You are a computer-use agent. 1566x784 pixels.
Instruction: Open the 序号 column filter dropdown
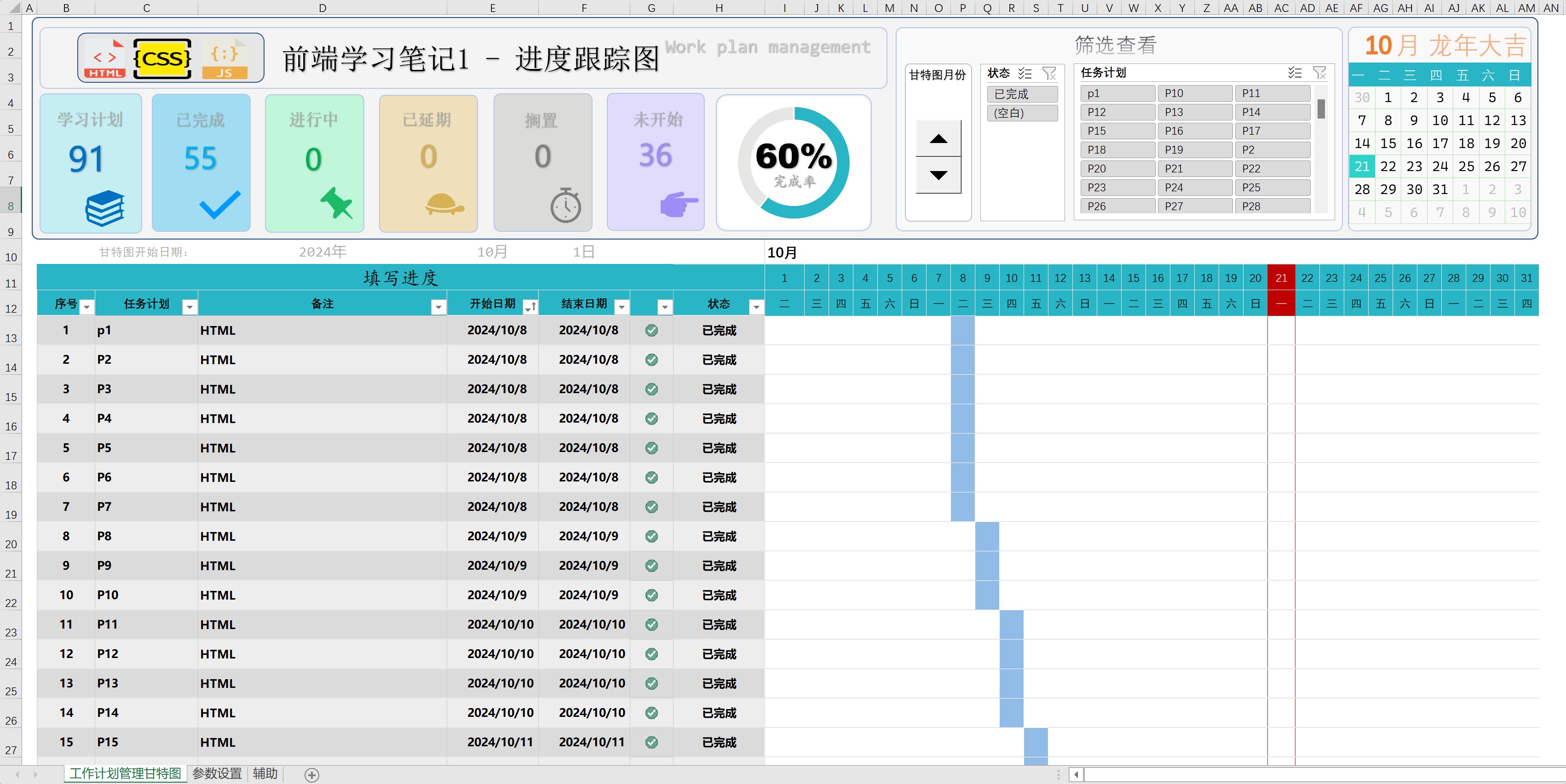pyautogui.click(x=87, y=307)
